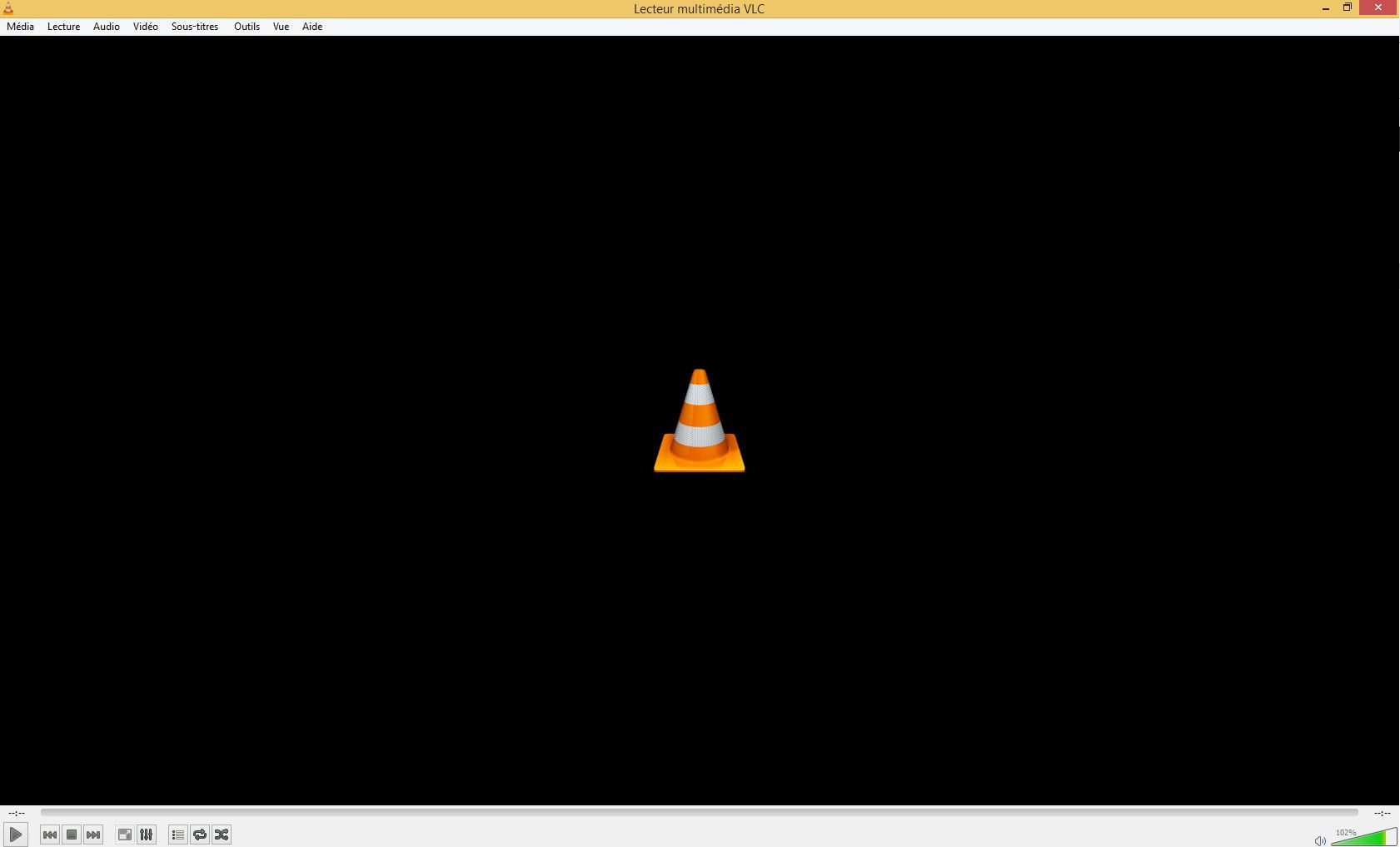
Task: Toggle fullscreen video mode icon
Action: [125, 835]
